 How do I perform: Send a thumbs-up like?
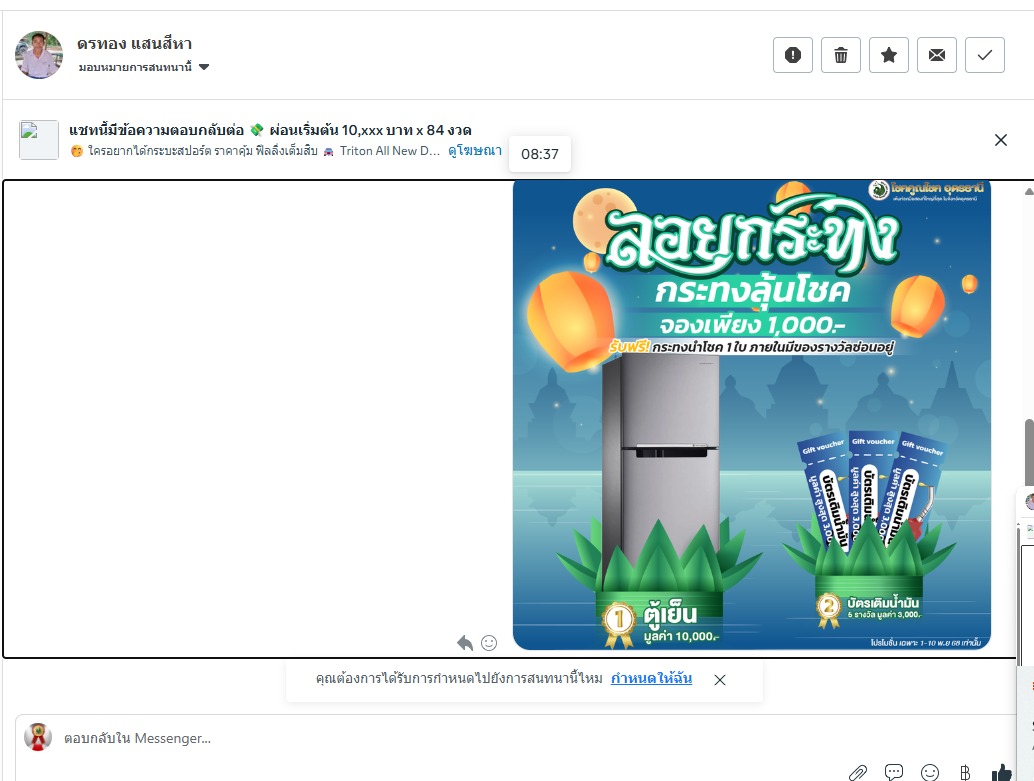tap(1002, 772)
